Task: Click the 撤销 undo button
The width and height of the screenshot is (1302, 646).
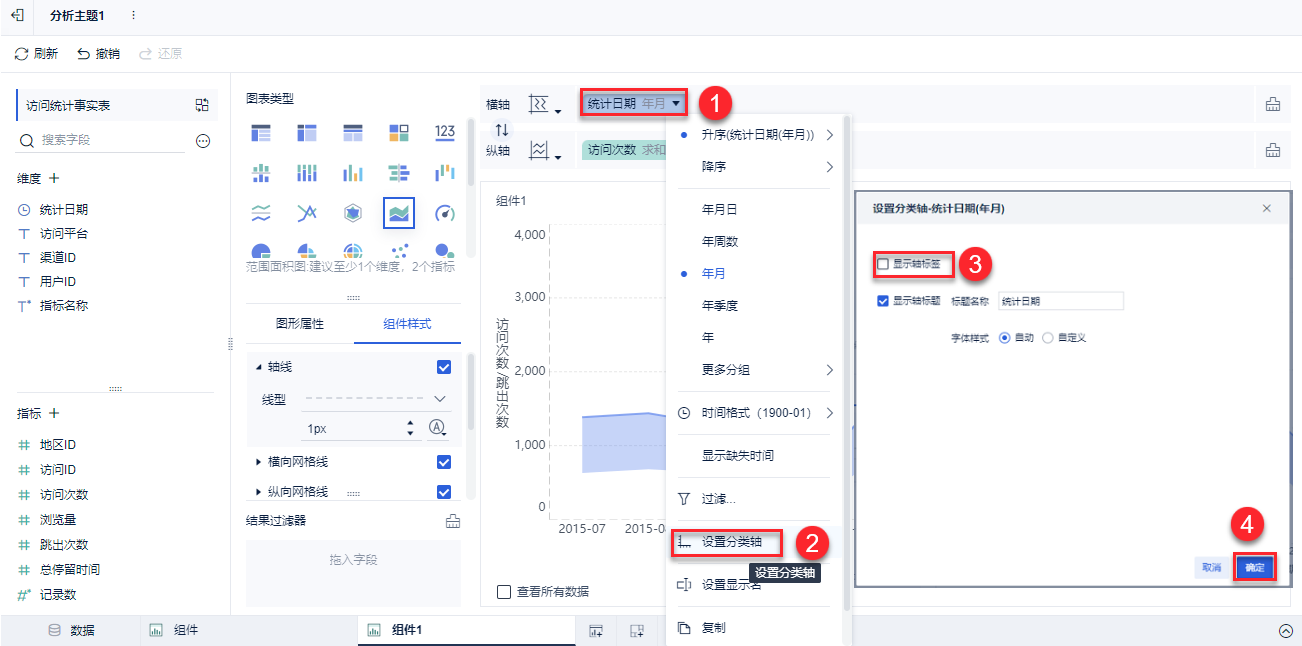Action: pyautogui.click(x=98, y=54)
